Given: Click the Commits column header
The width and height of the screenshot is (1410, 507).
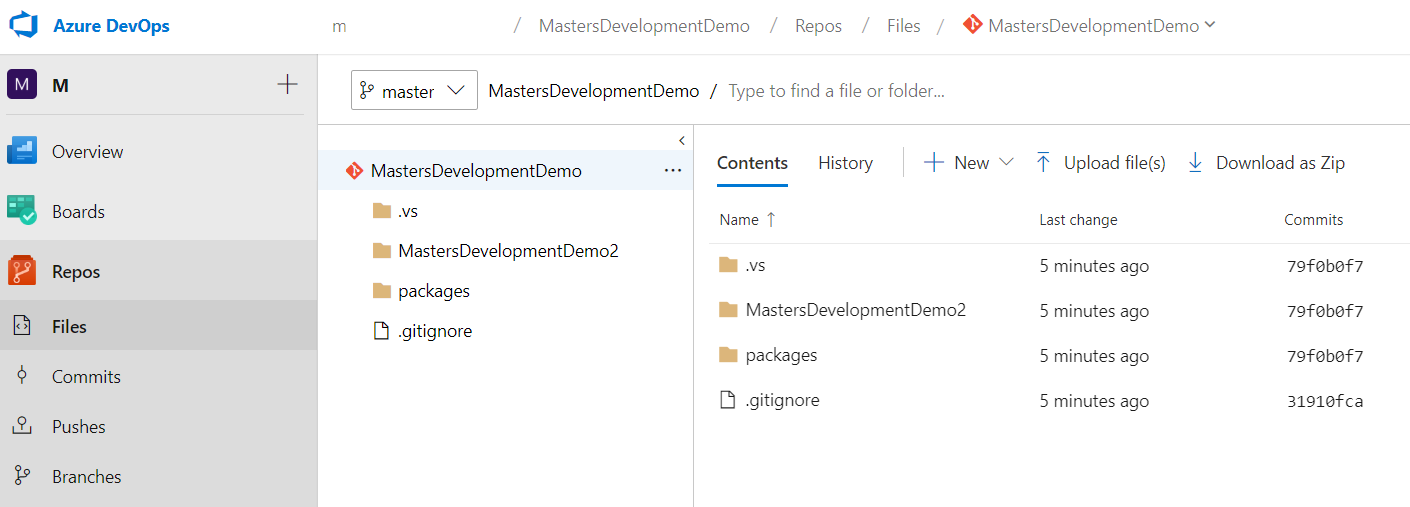Looking at the screenshot, I should (x=1314, y=220).
